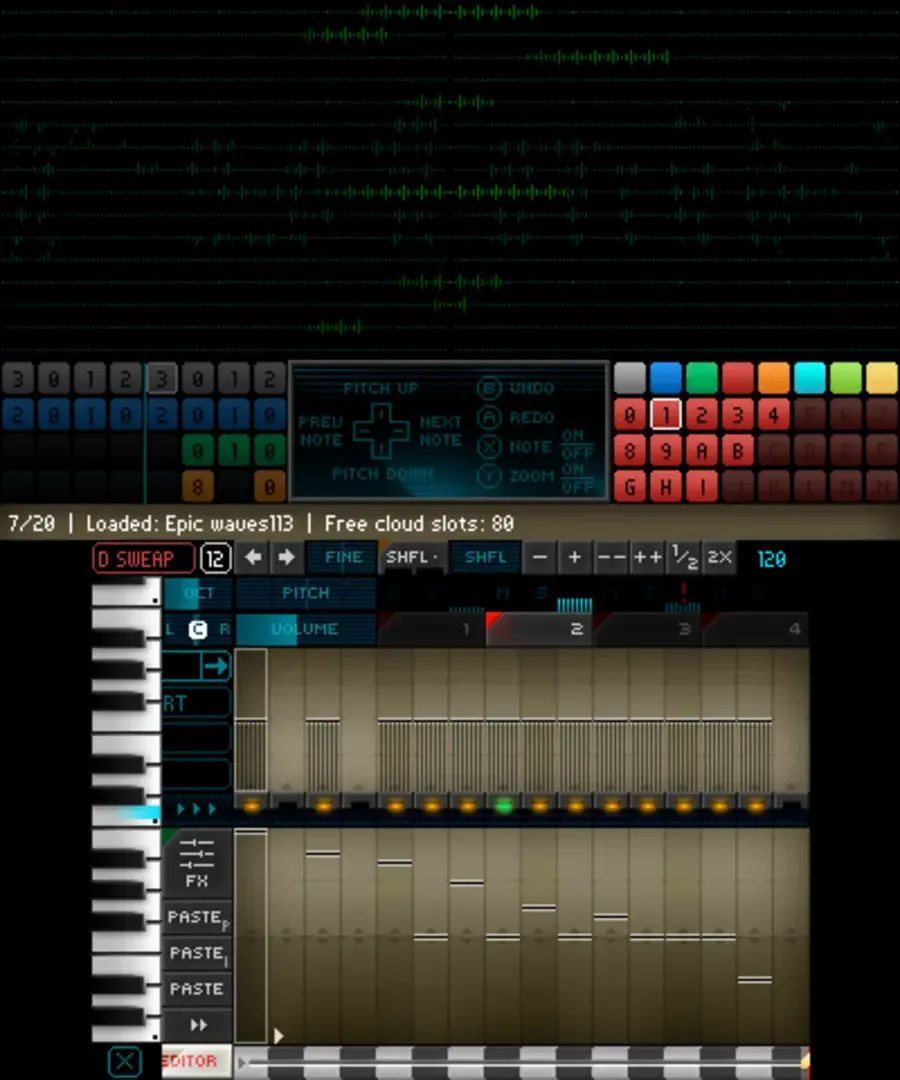The image size is (900, 1080).
Task: Toggle the center C pan selector
Action: click(198, 629)
